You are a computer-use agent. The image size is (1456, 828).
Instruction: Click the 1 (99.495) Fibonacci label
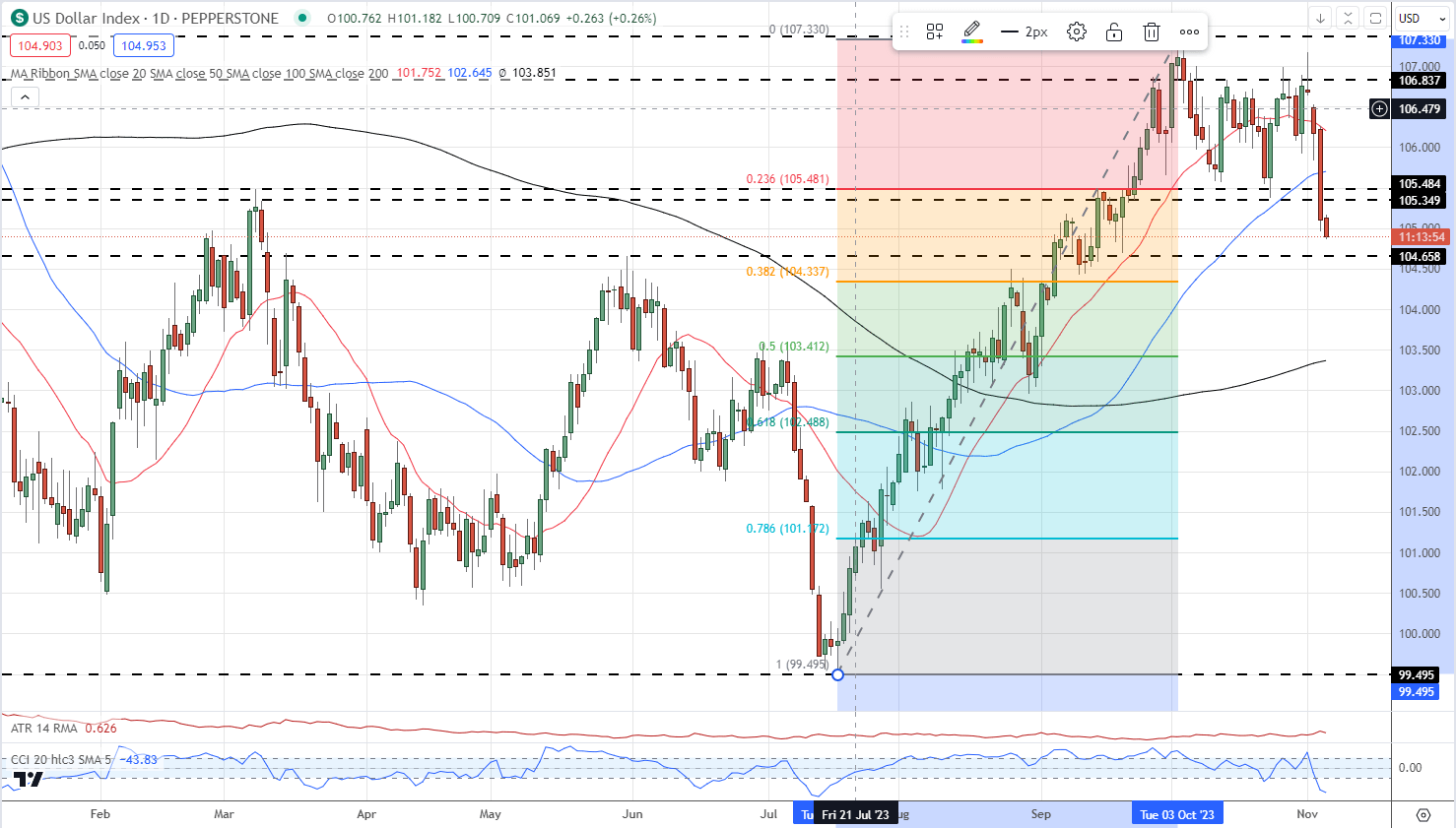click(802, 665)
